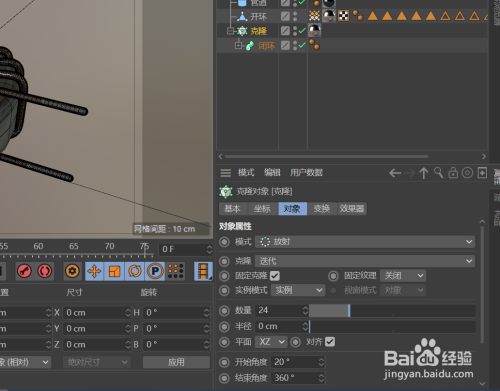Open the 固定纹理 dropdown set to 关闭
Image resolution: width=500 pixels, height=391 pixels.
pyautogui.click(x=403, y=276)
